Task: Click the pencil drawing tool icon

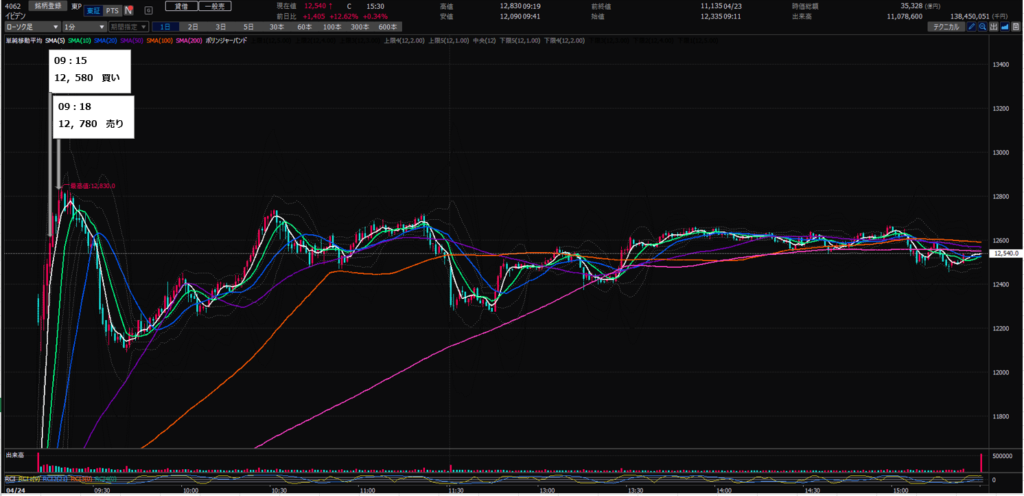Action: click(x=972, y=27)
